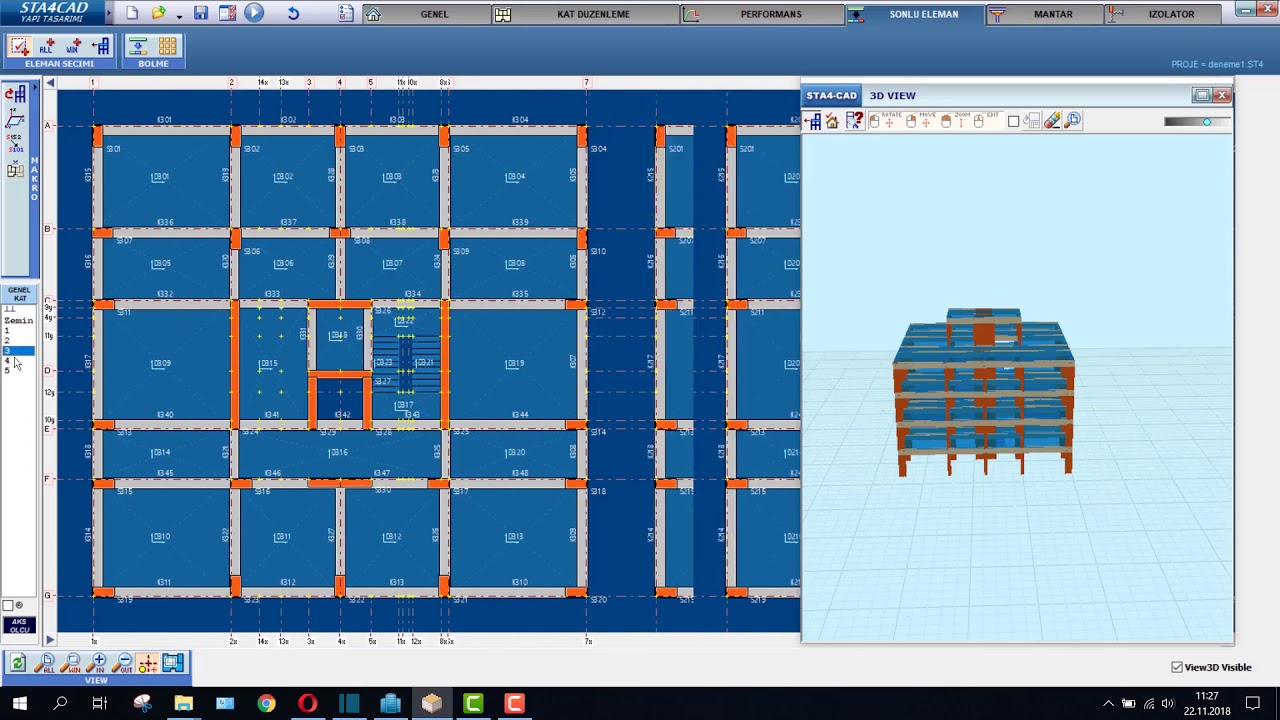
Task: Click the 3D VIEW frame icon
Action: (813, 121)
